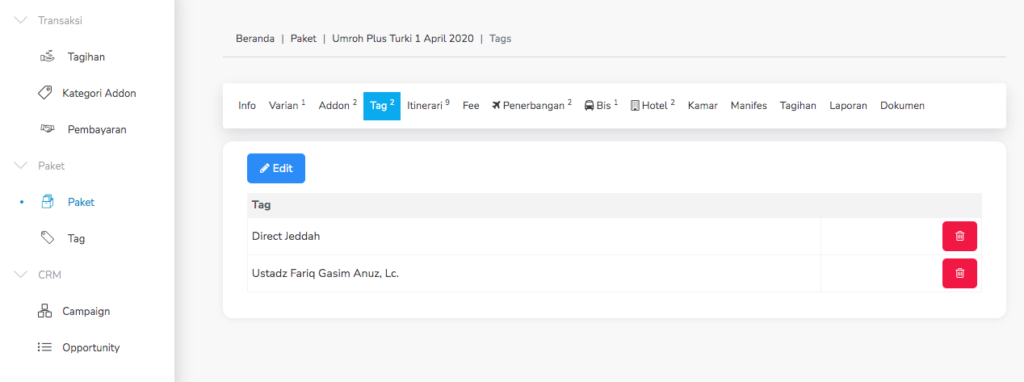This screenshot has height=382, width=1024.
Task: Switch to the Addon tab
Action: click(338, 105)
